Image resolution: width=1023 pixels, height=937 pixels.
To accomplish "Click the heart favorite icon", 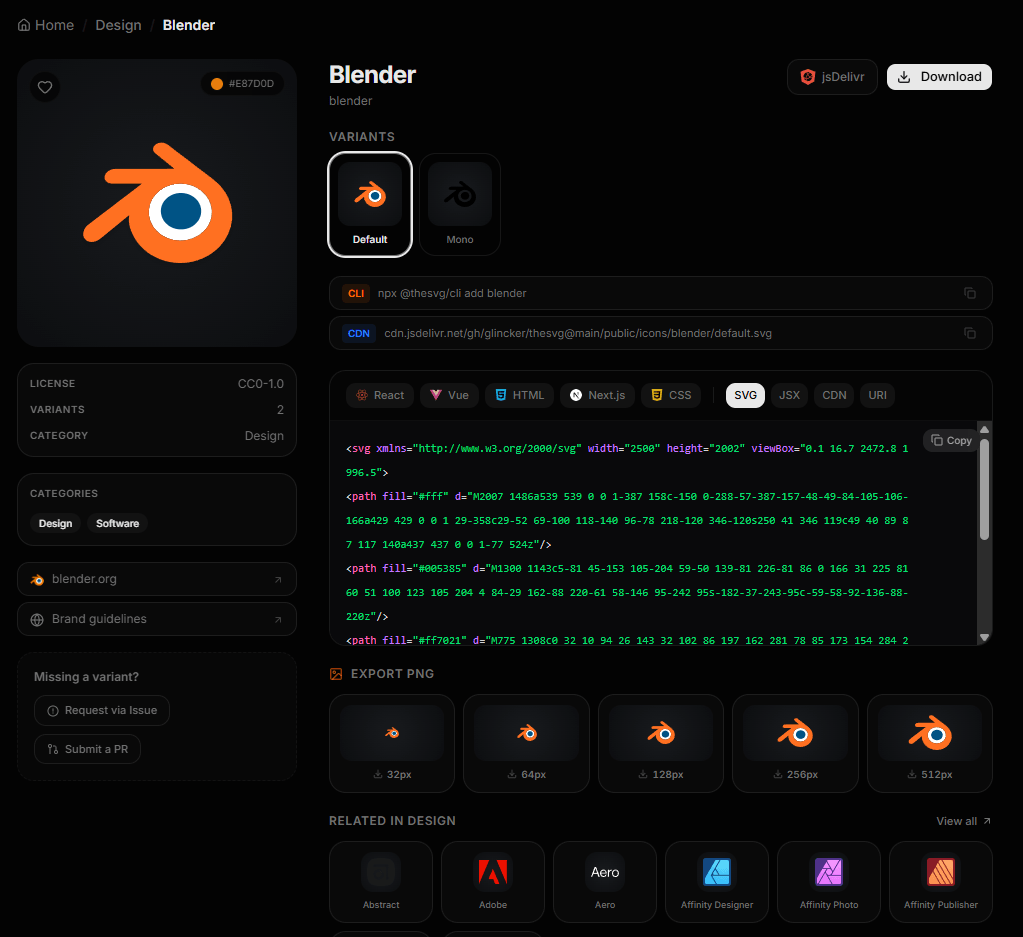I will [x=45, y=87].
